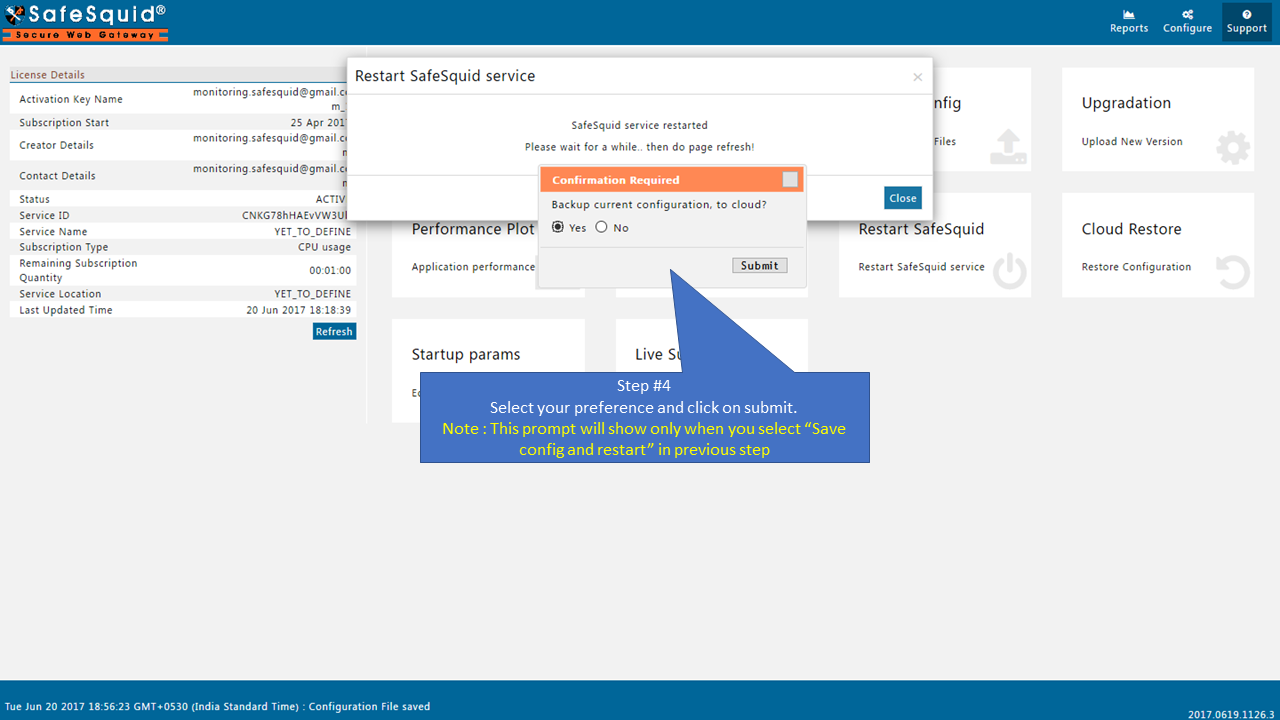Click the Remaining Subscription Quantity value 00:01:00
Screen dimensions: 1280x720
coord(330,270)
